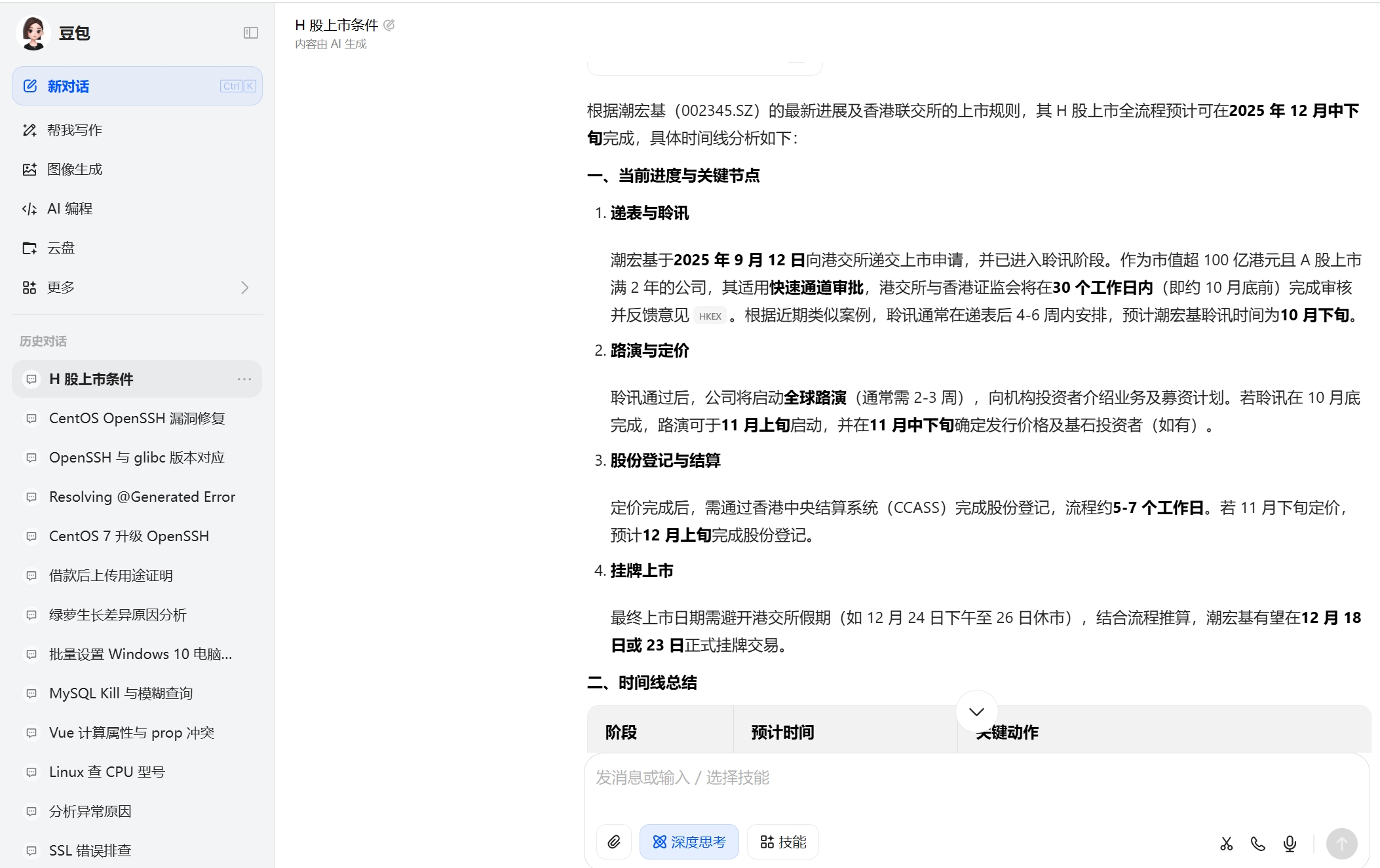Expand the 更多 menu chevron

tap(244, 288)
